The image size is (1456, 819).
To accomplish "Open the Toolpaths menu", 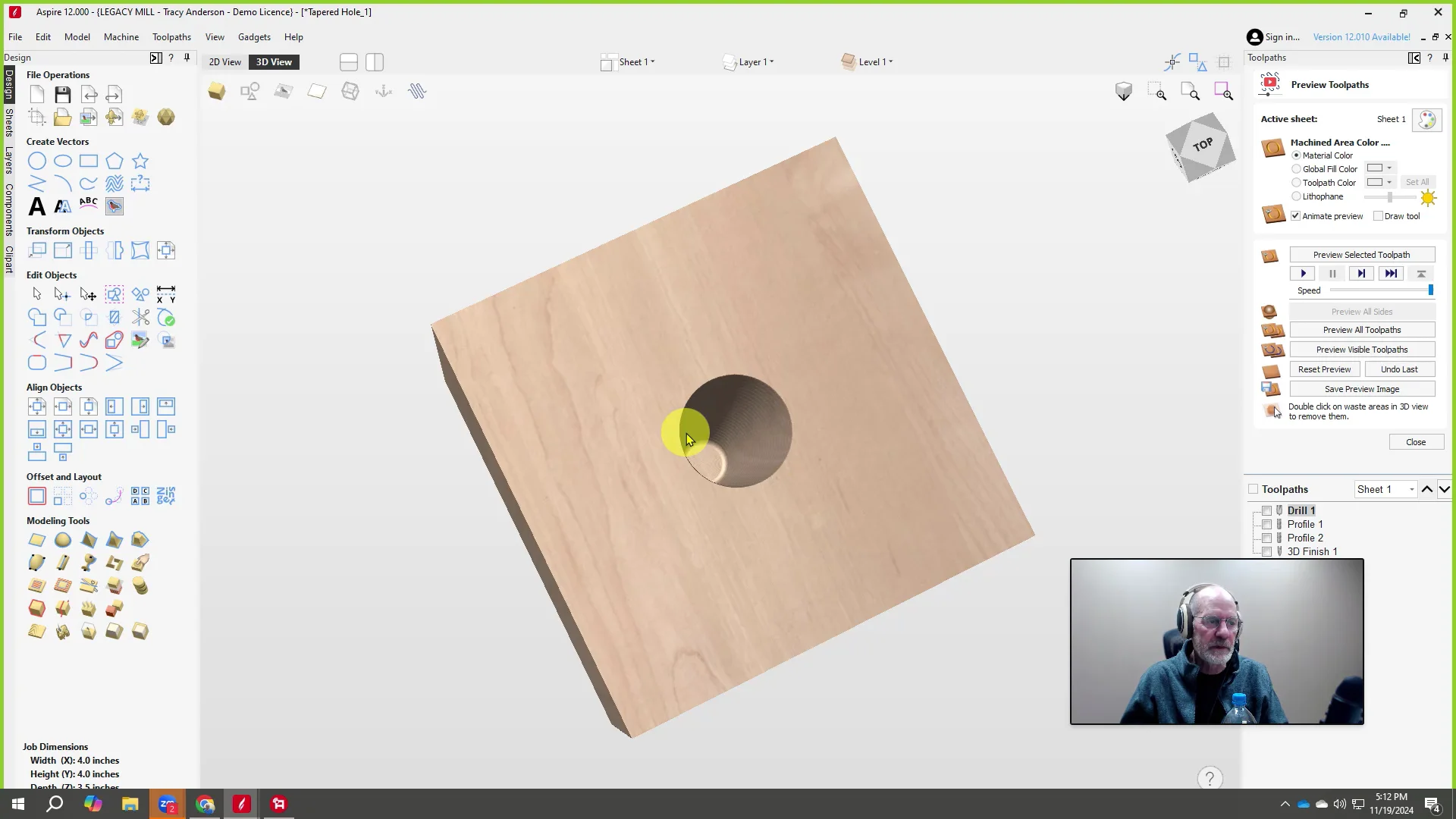I will click(171, 36).
